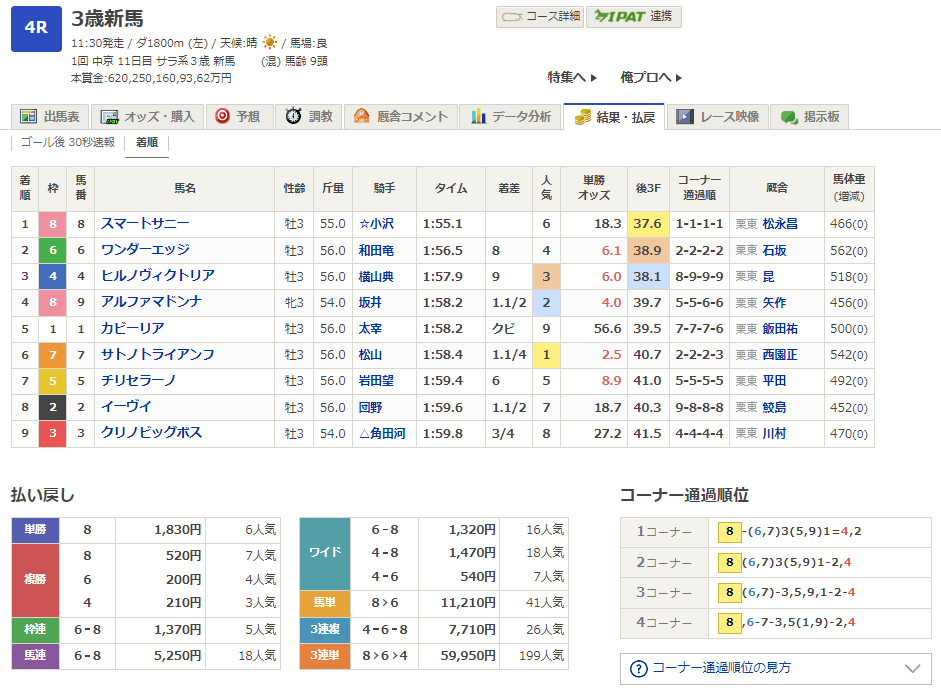The image size is (941, 693).
Task: Select the 着順 sub-tab
Action: pyautogui.click(x=147, y=143)
